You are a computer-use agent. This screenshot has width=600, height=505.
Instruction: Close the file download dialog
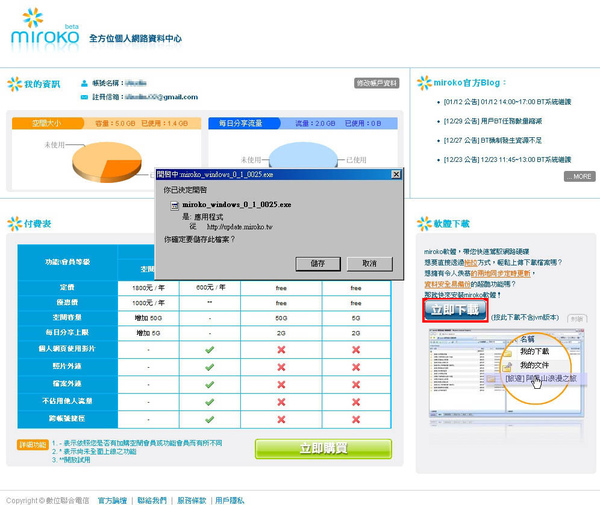pos(396,174)
